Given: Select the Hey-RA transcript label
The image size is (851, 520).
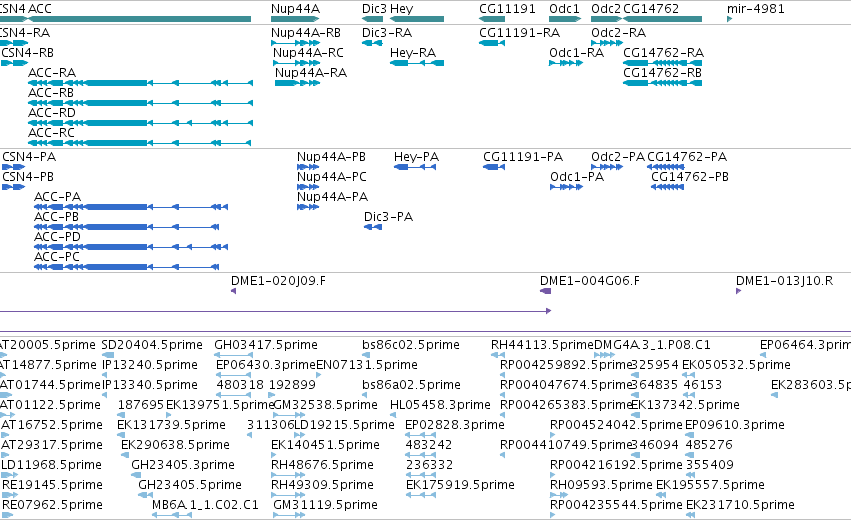Looking at the screenshot, I should 412,53.
